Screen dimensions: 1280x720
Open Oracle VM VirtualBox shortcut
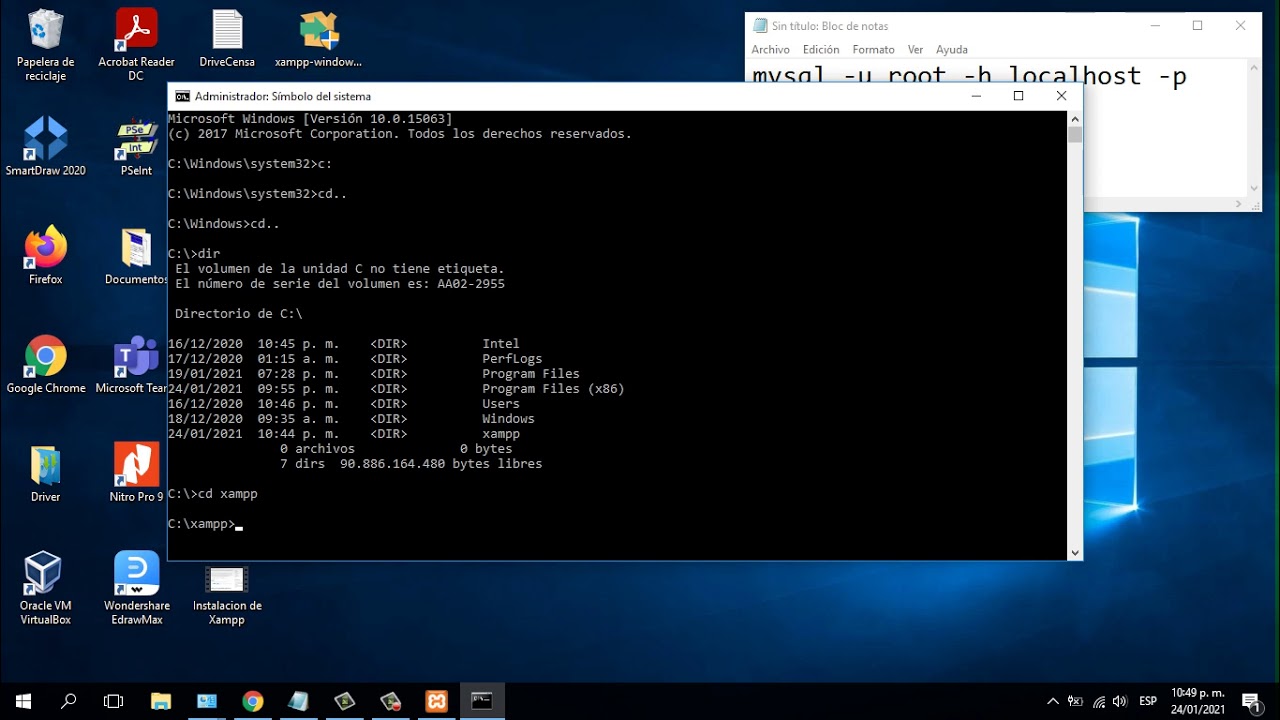45,589
